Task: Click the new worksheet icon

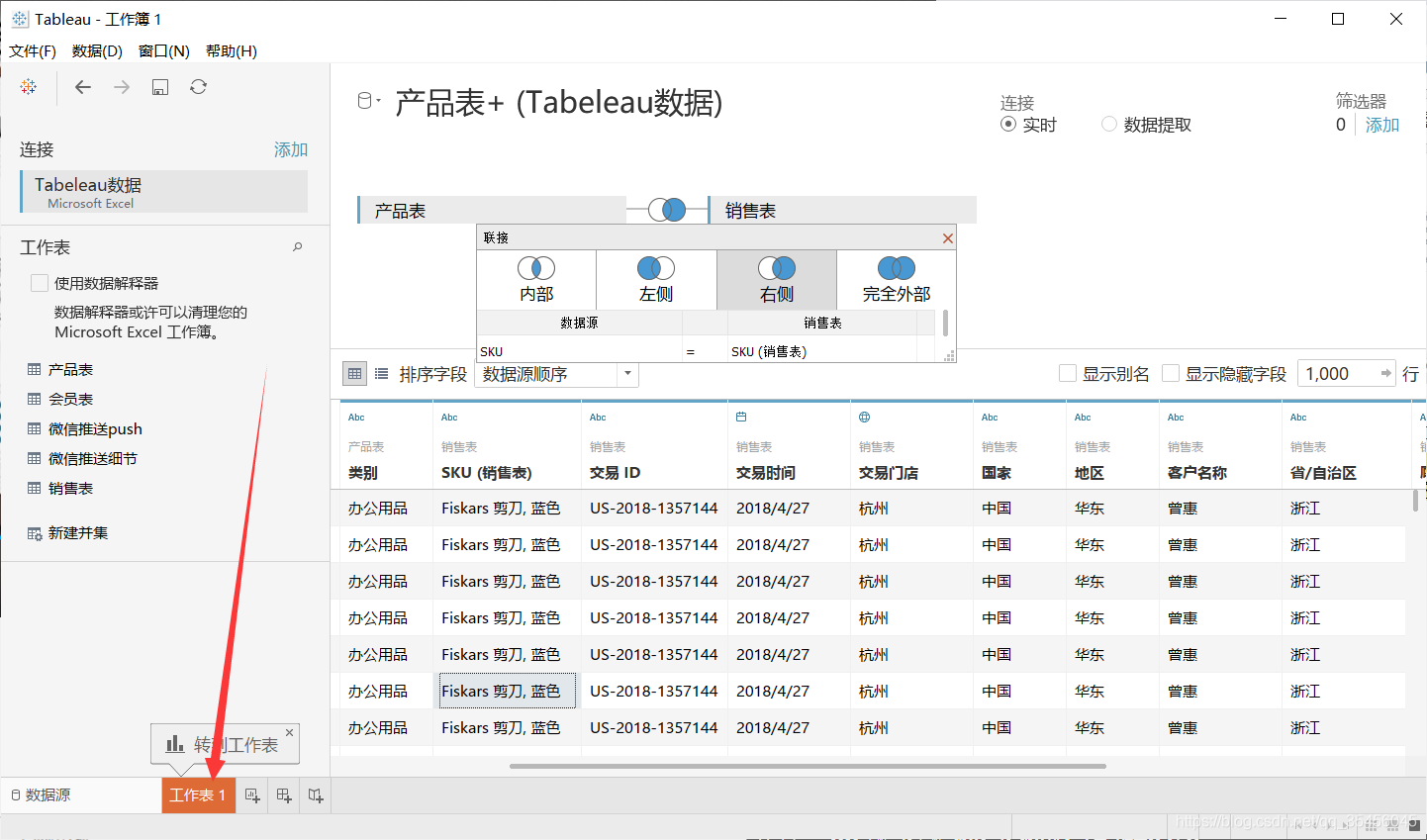Action: pos(252,795)
